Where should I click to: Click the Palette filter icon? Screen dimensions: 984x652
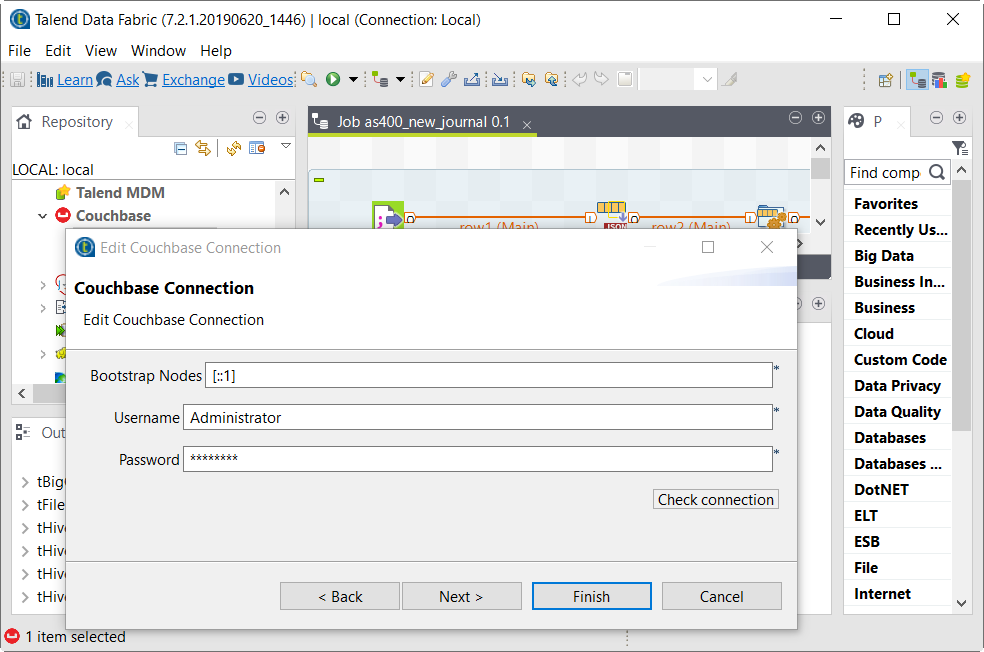(x=959, y=148)
